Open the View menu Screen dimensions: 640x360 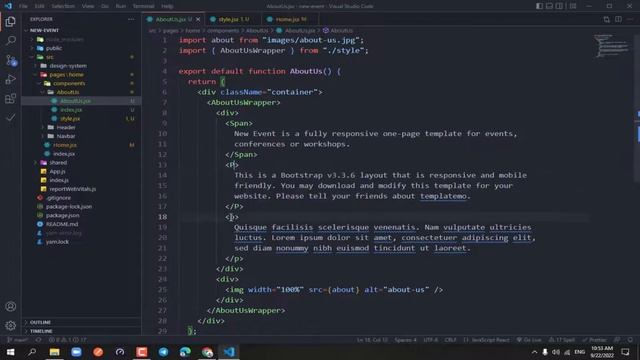click(x=88, y=6)
